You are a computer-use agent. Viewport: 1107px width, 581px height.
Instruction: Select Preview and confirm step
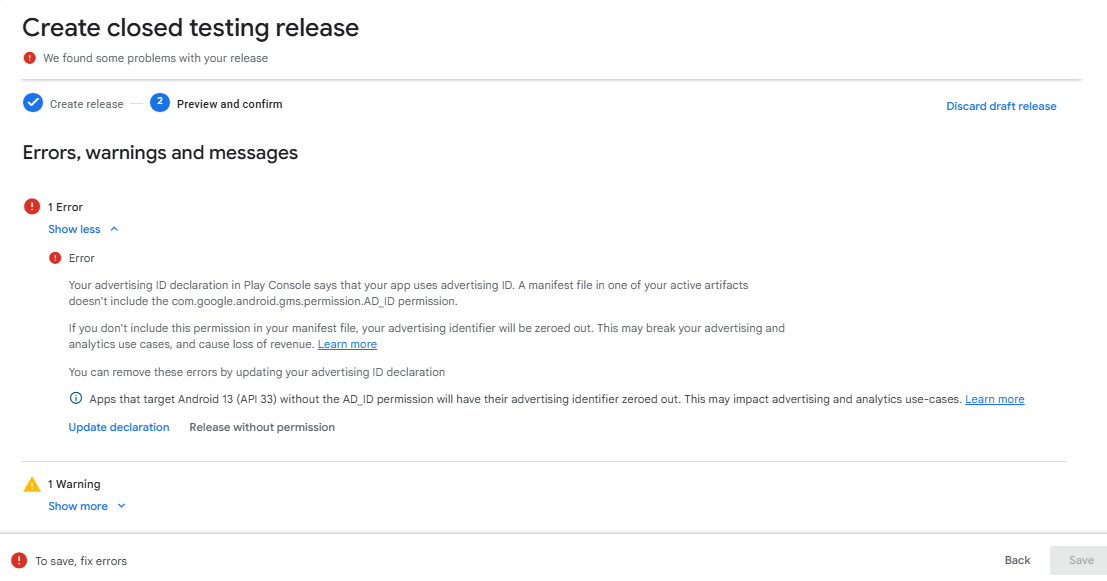pyautogui.click(x=229, y=104)
